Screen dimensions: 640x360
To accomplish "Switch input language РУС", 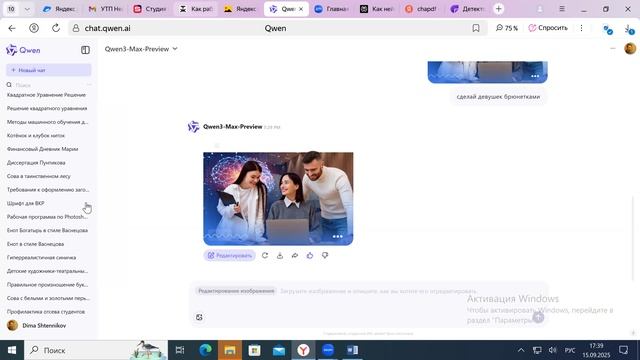I will coord(570,350).
